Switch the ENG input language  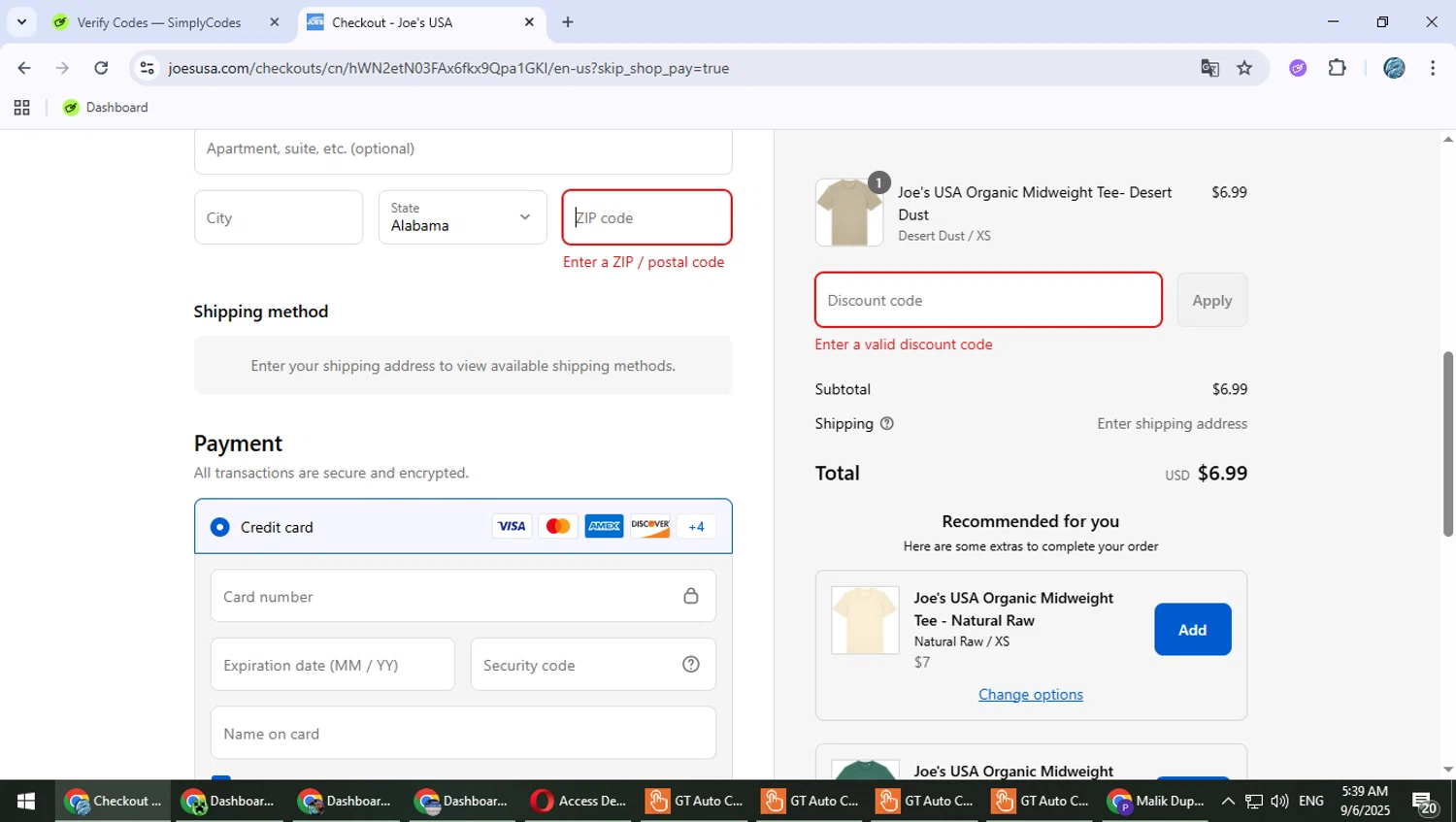click(x=1310, y=802)
